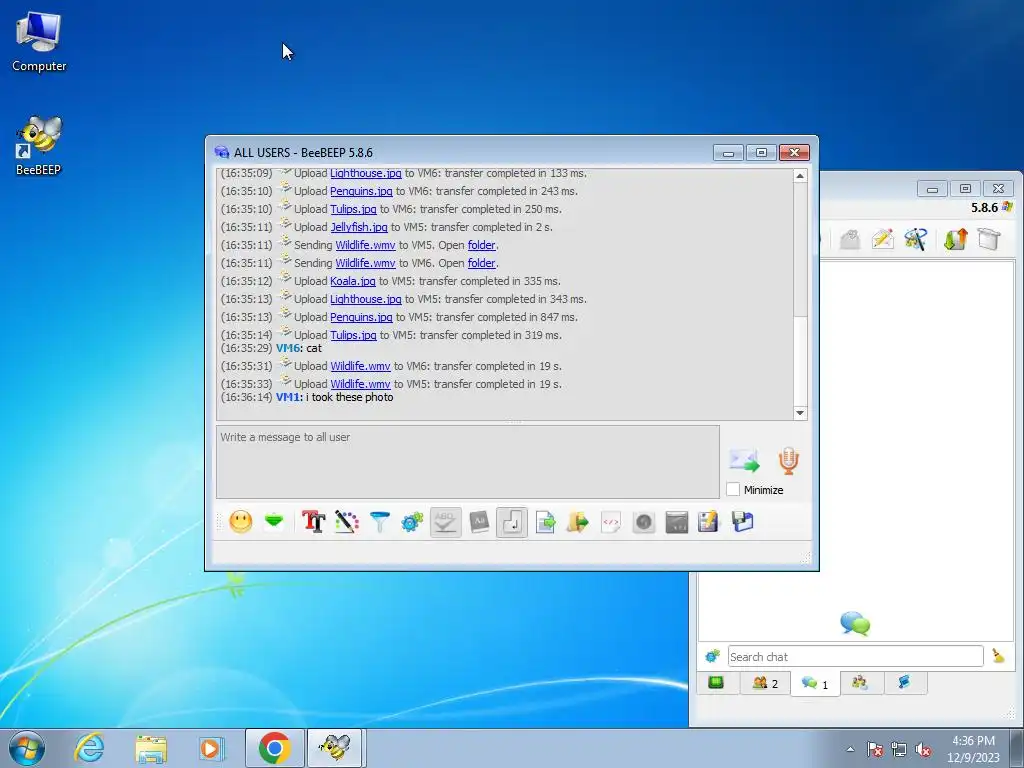Open file transfers green-orange arrows icon
This screenshot has width=1024, height=768.
point(955,239)
